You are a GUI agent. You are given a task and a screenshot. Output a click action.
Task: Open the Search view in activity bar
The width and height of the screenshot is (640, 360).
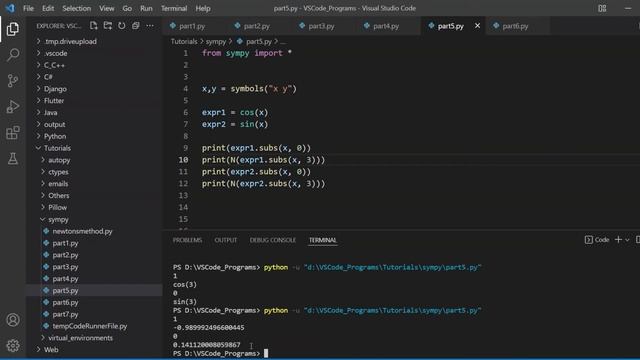click(13, 55)
